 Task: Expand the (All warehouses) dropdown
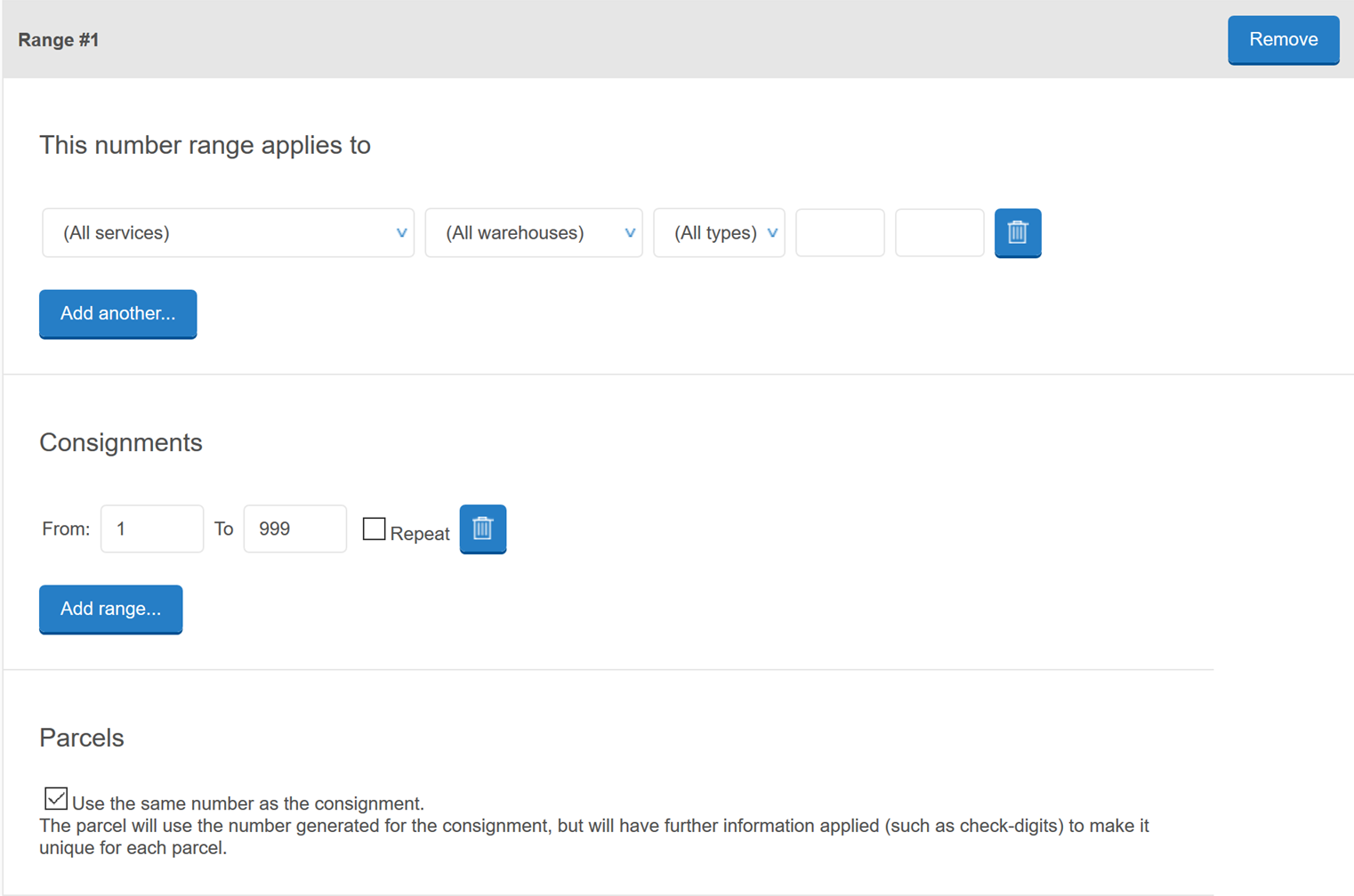(x=534, y=233)
